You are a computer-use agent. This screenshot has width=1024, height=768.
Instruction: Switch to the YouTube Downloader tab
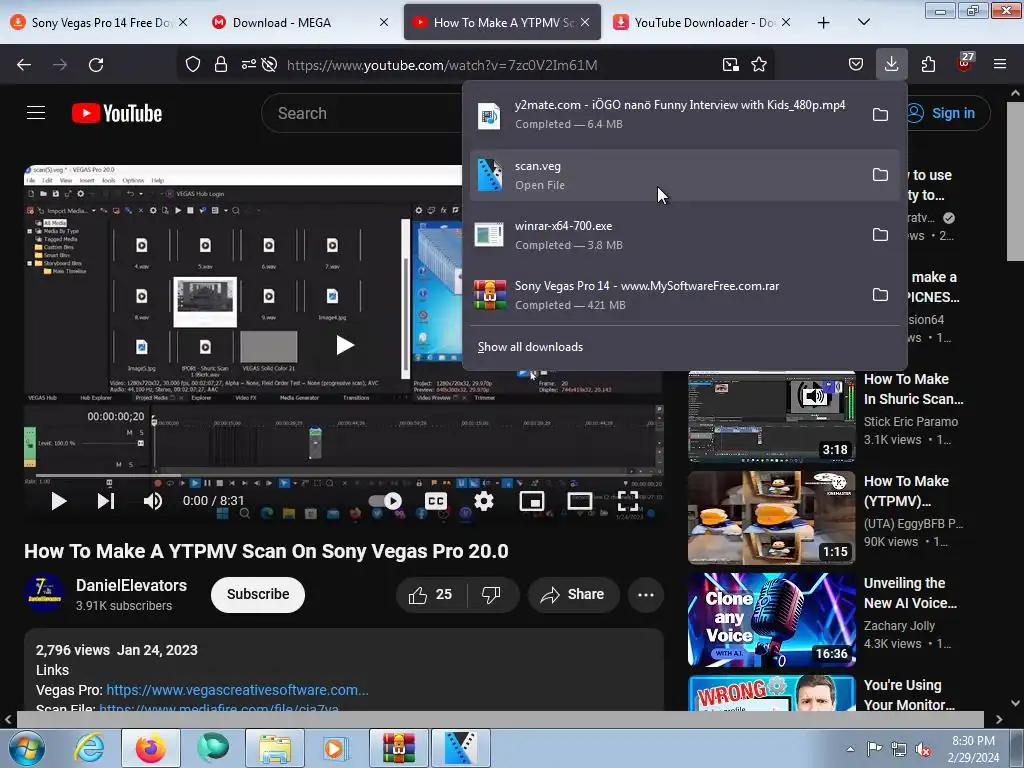tap(702, 23)
